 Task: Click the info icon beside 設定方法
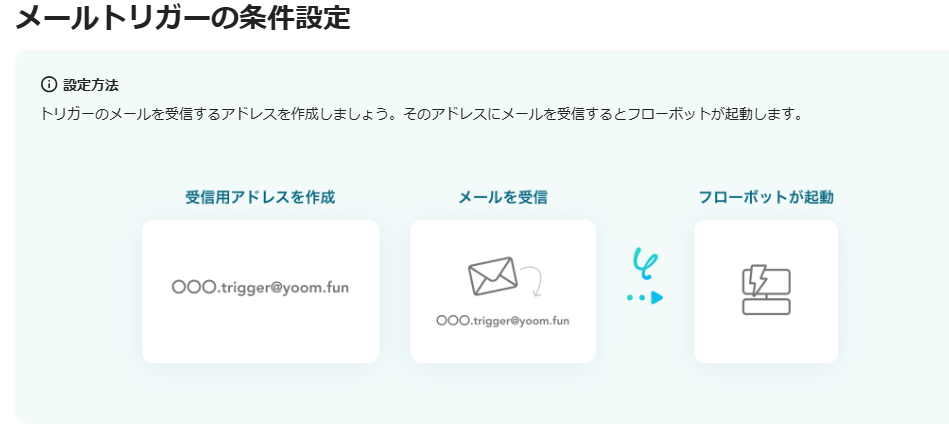tap(48, 84)
